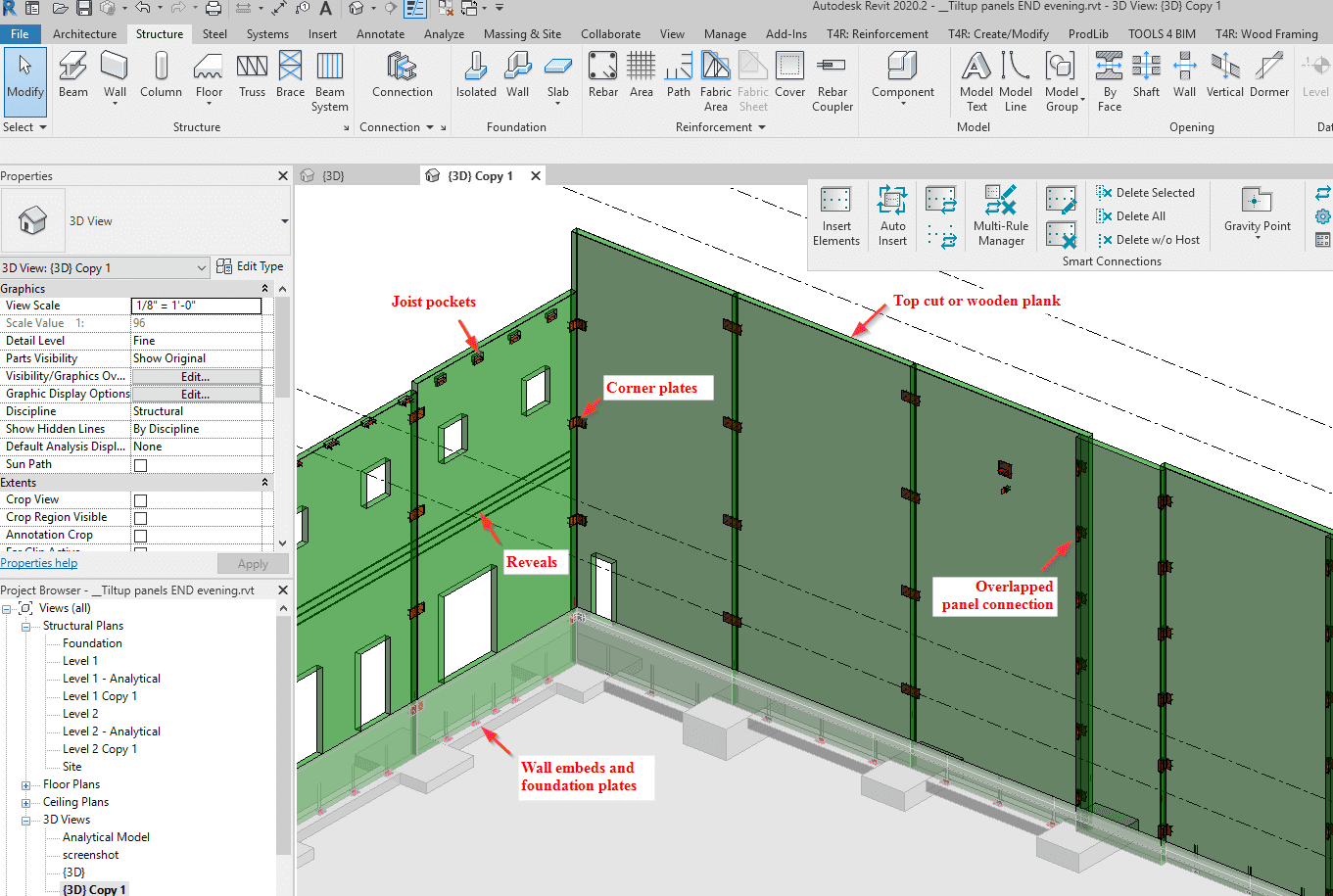Image resolution: width=1333 pixels, height=896 pixels.
Task: Select the Vertical opening tool
Action: 1225,75
